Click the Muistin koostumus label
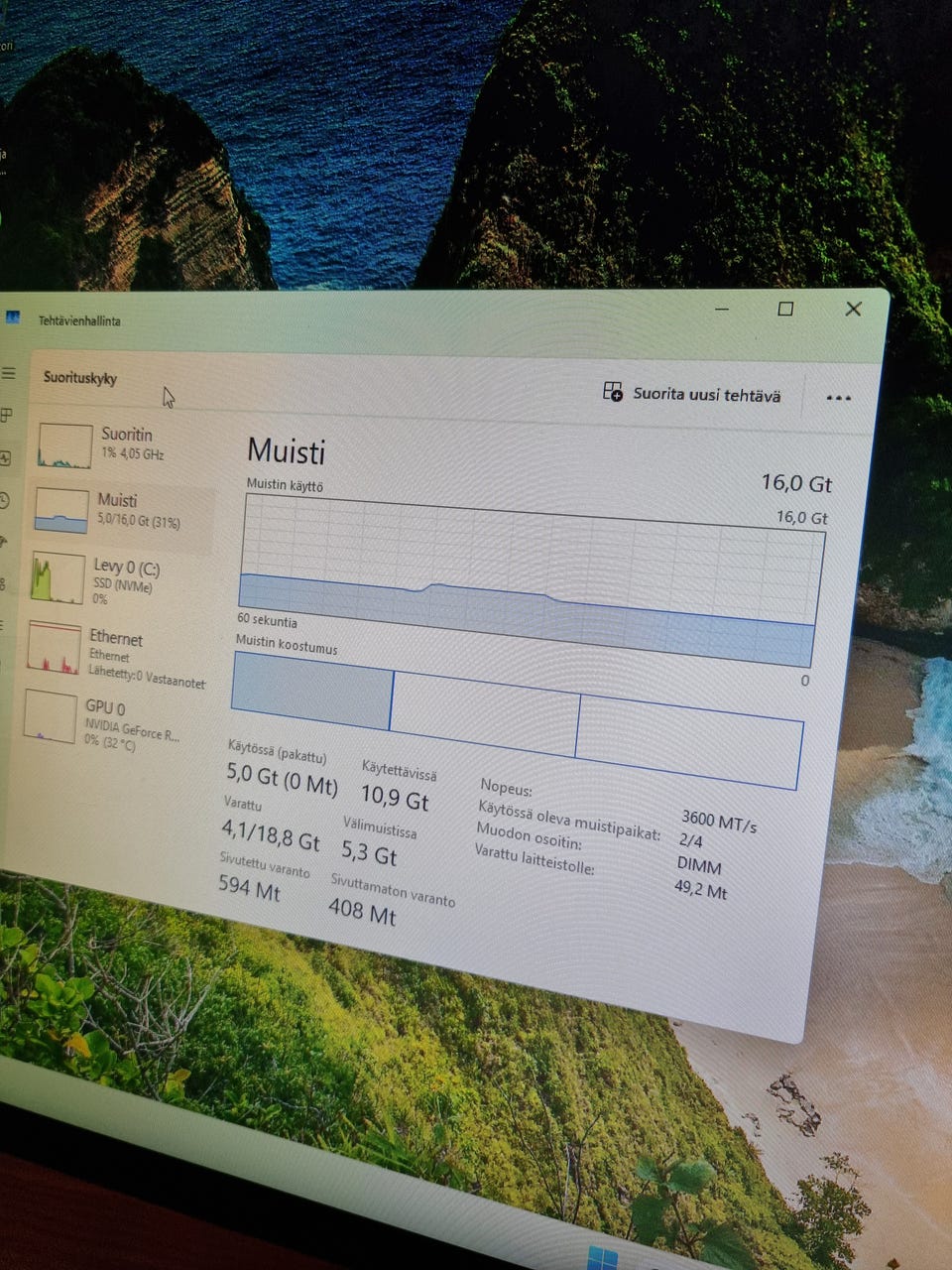This screenshot has width=952, height=1270. point(287,645)
